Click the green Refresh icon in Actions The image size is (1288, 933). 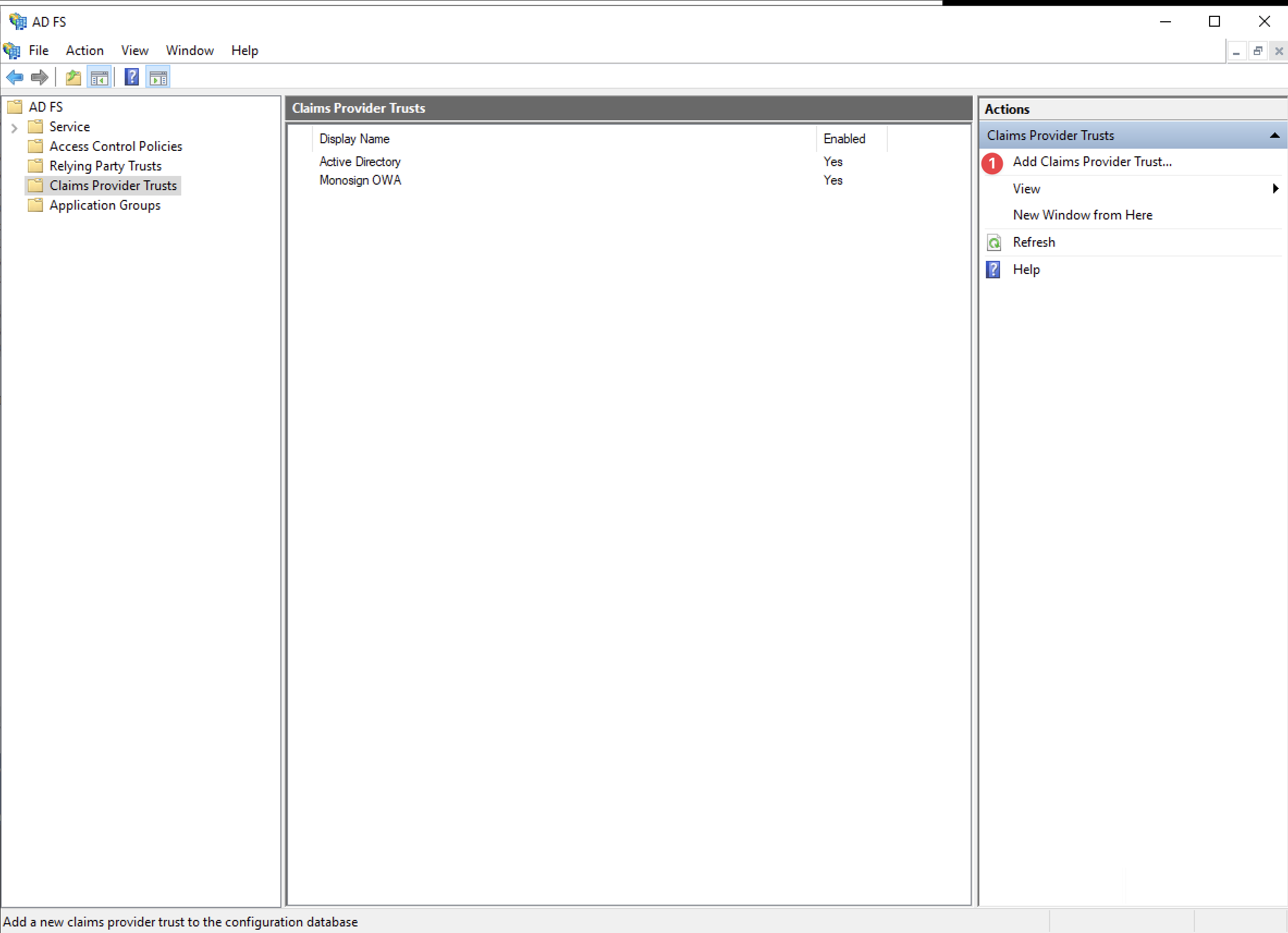(x=993, y=242)
